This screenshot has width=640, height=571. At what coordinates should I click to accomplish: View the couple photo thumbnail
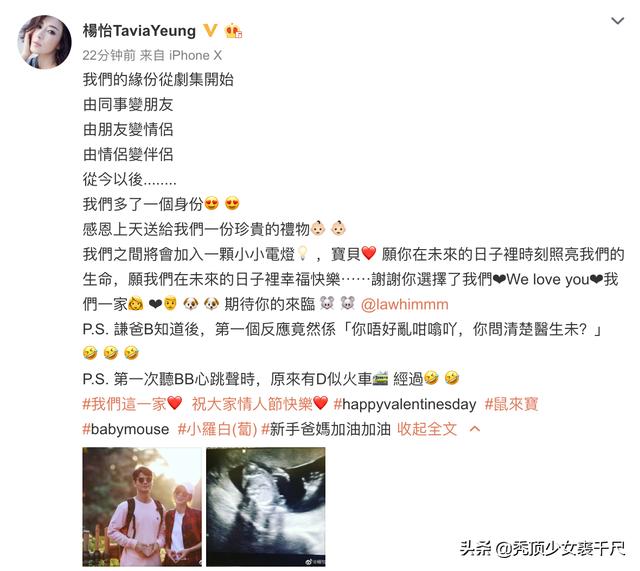click(142, 507)
